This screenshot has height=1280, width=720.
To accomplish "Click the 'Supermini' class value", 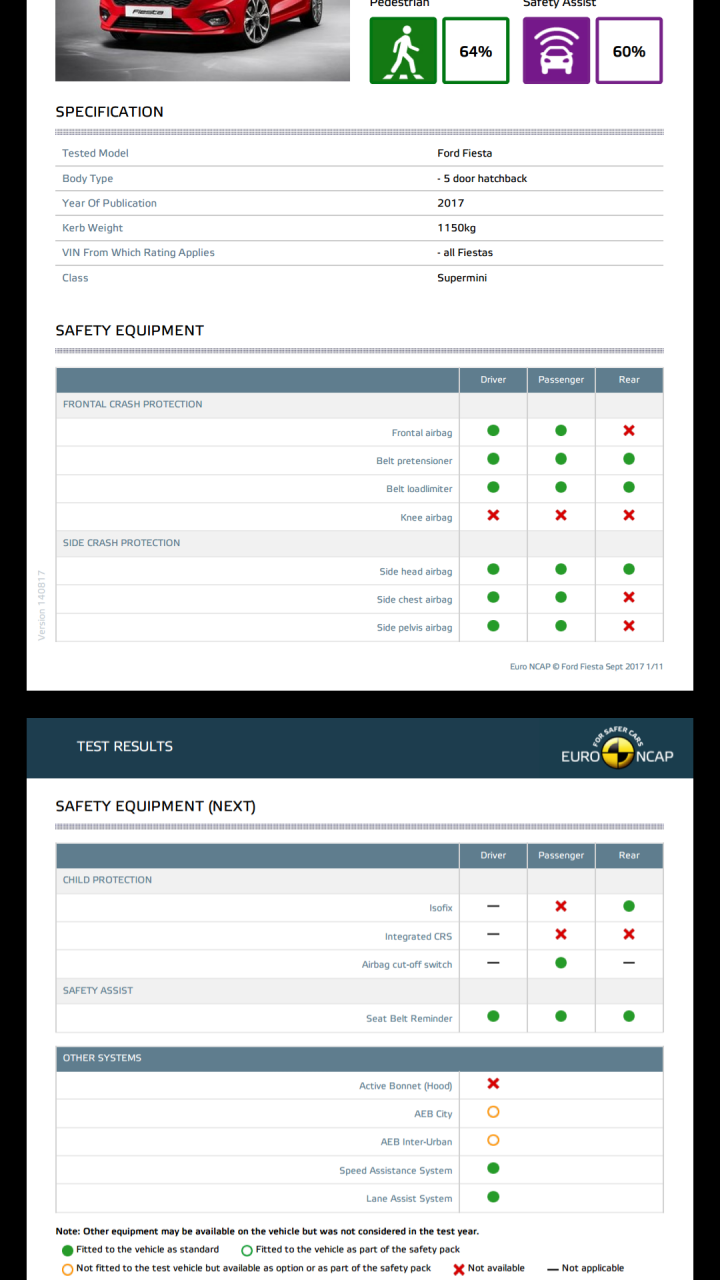I will [x=462, y=278].
